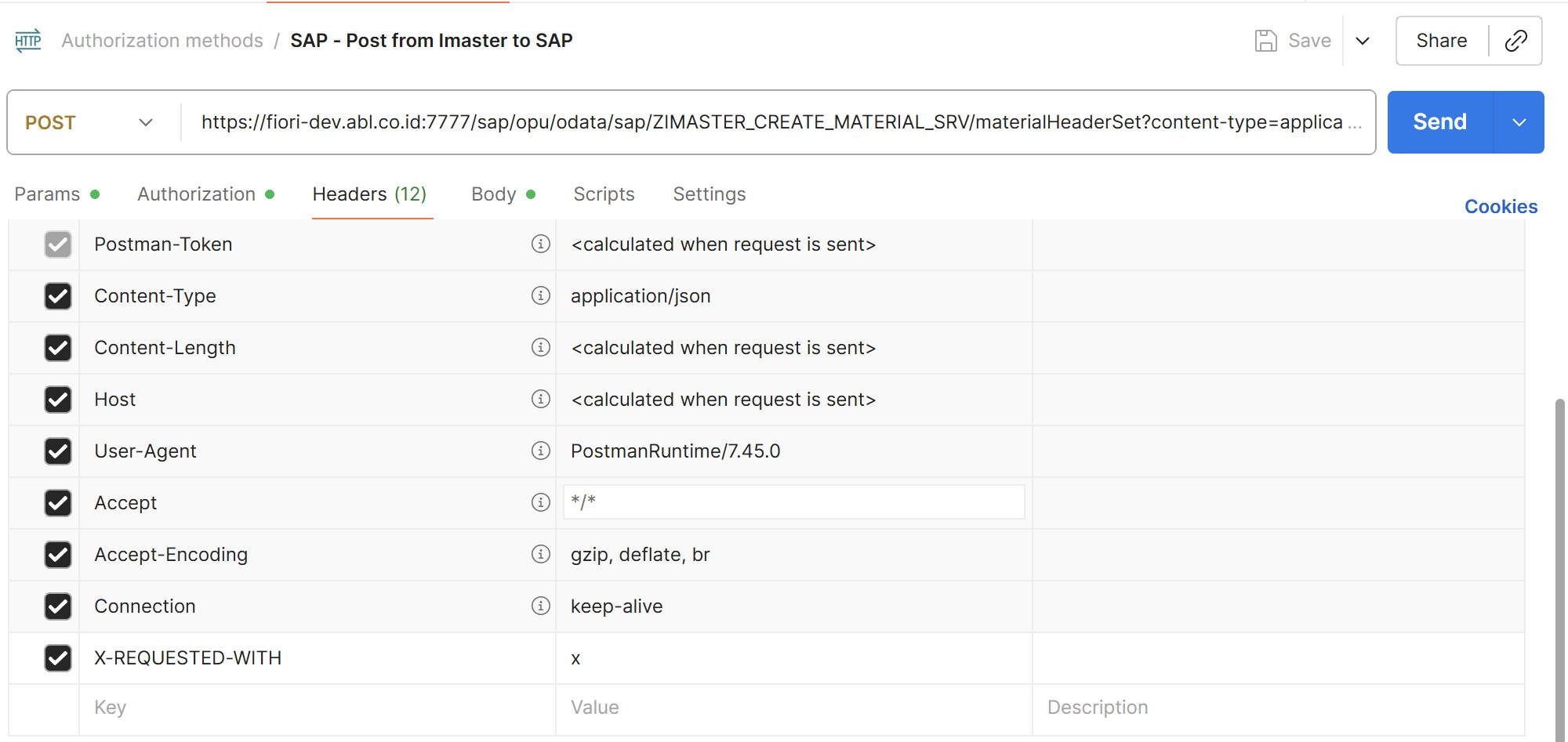Show info for Content-Type header
Image resolution: width=1568 pixels, height=742 pixels.
[x=540, y=295]
